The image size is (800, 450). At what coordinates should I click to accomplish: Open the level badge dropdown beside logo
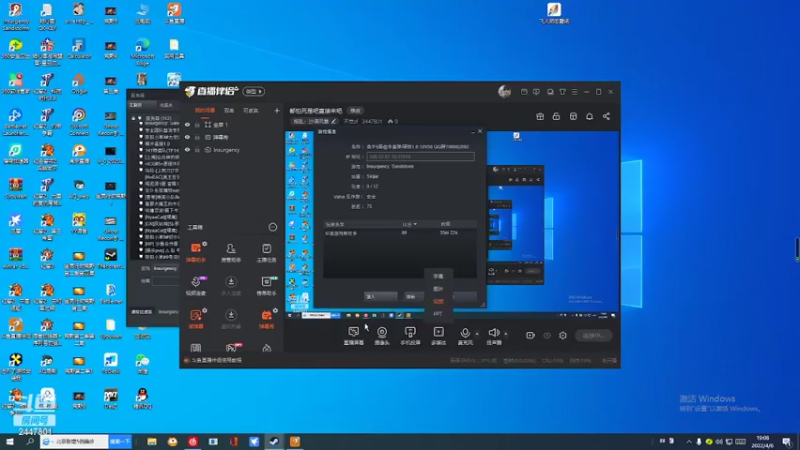254,91
